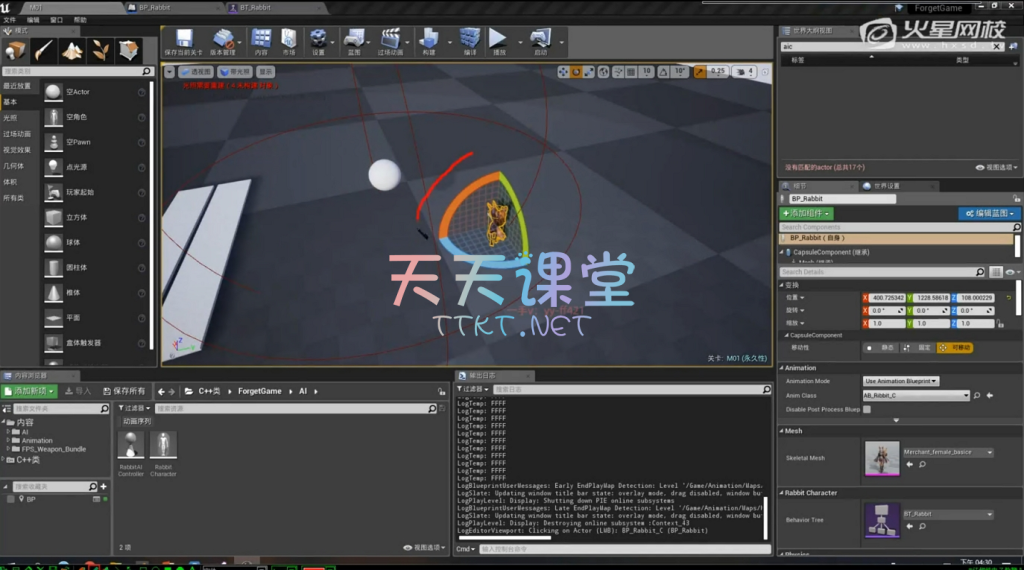Set mobility to Movable (可移动)

[x=956, y=348]
